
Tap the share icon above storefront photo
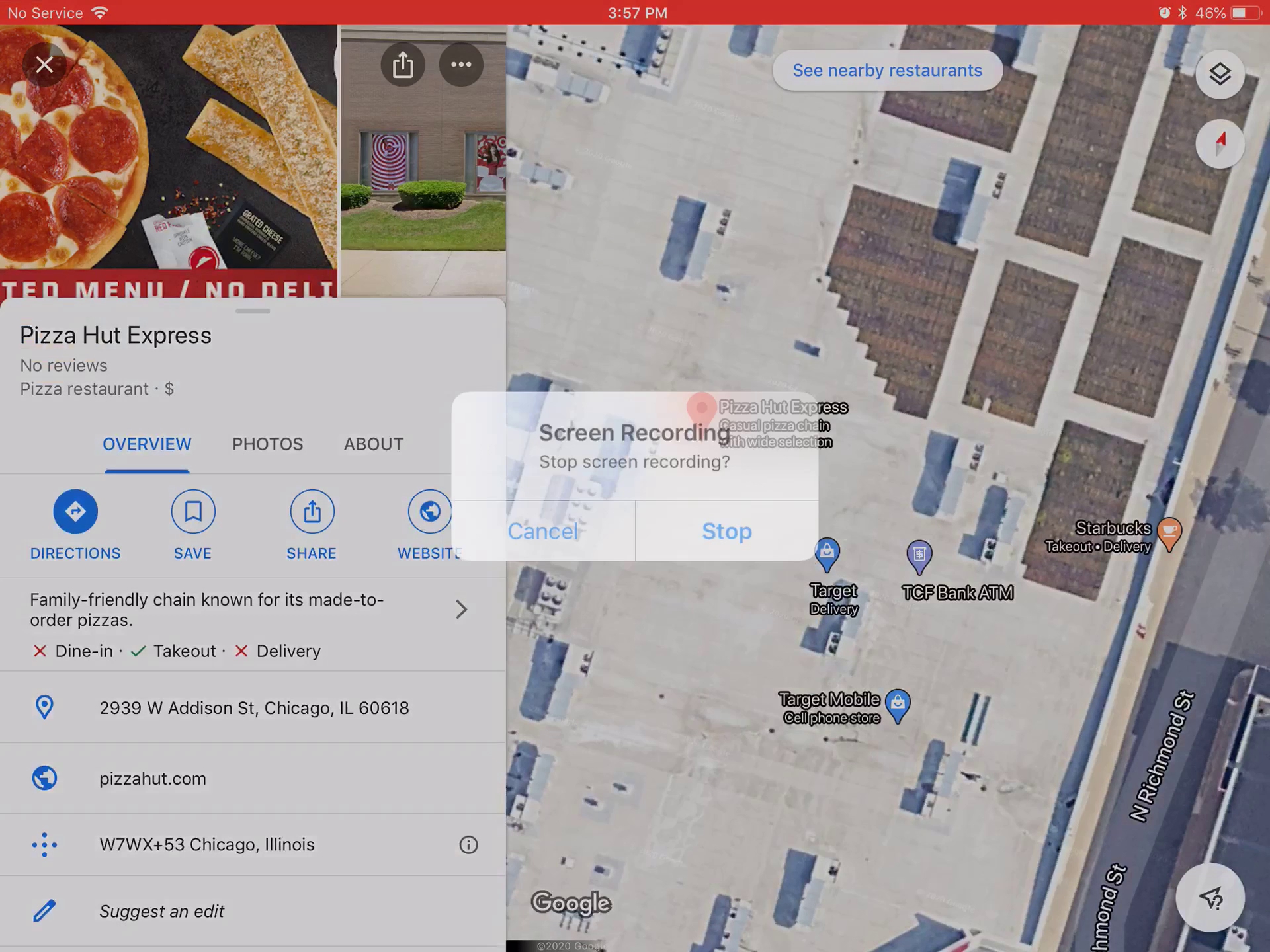click(403, 65)
